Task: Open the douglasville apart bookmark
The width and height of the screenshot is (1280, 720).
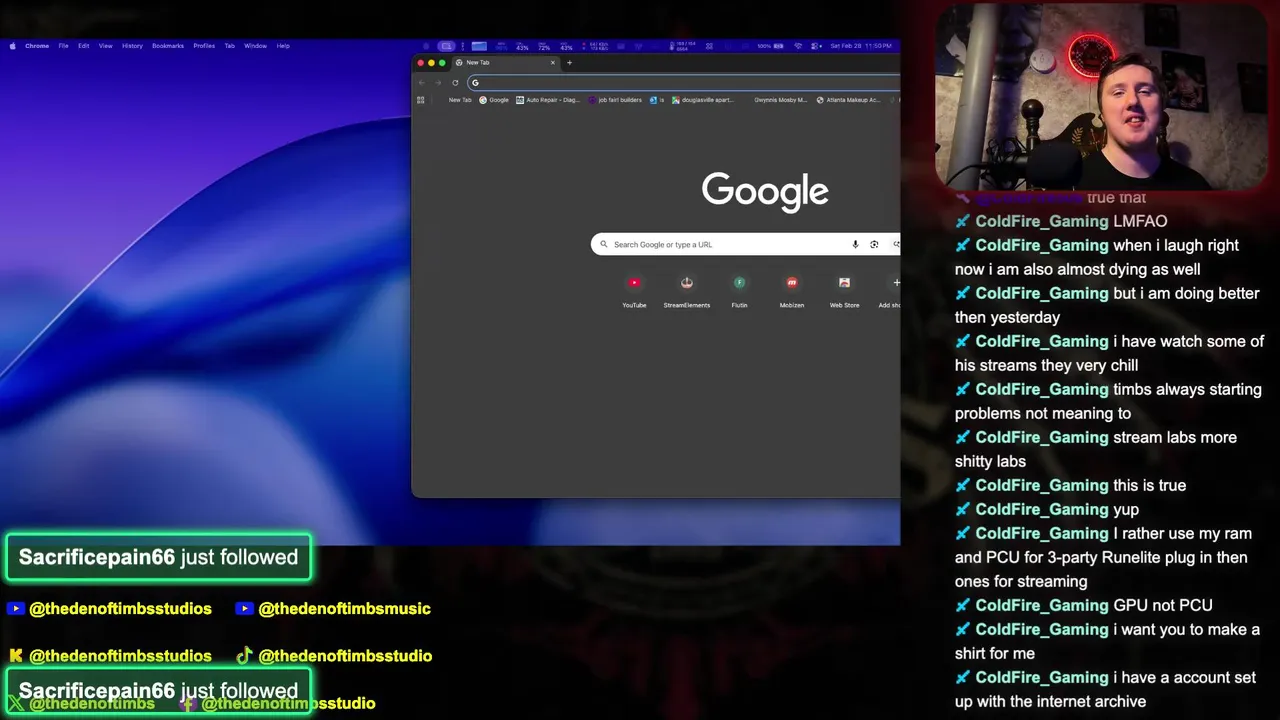Action: point(703,100)
